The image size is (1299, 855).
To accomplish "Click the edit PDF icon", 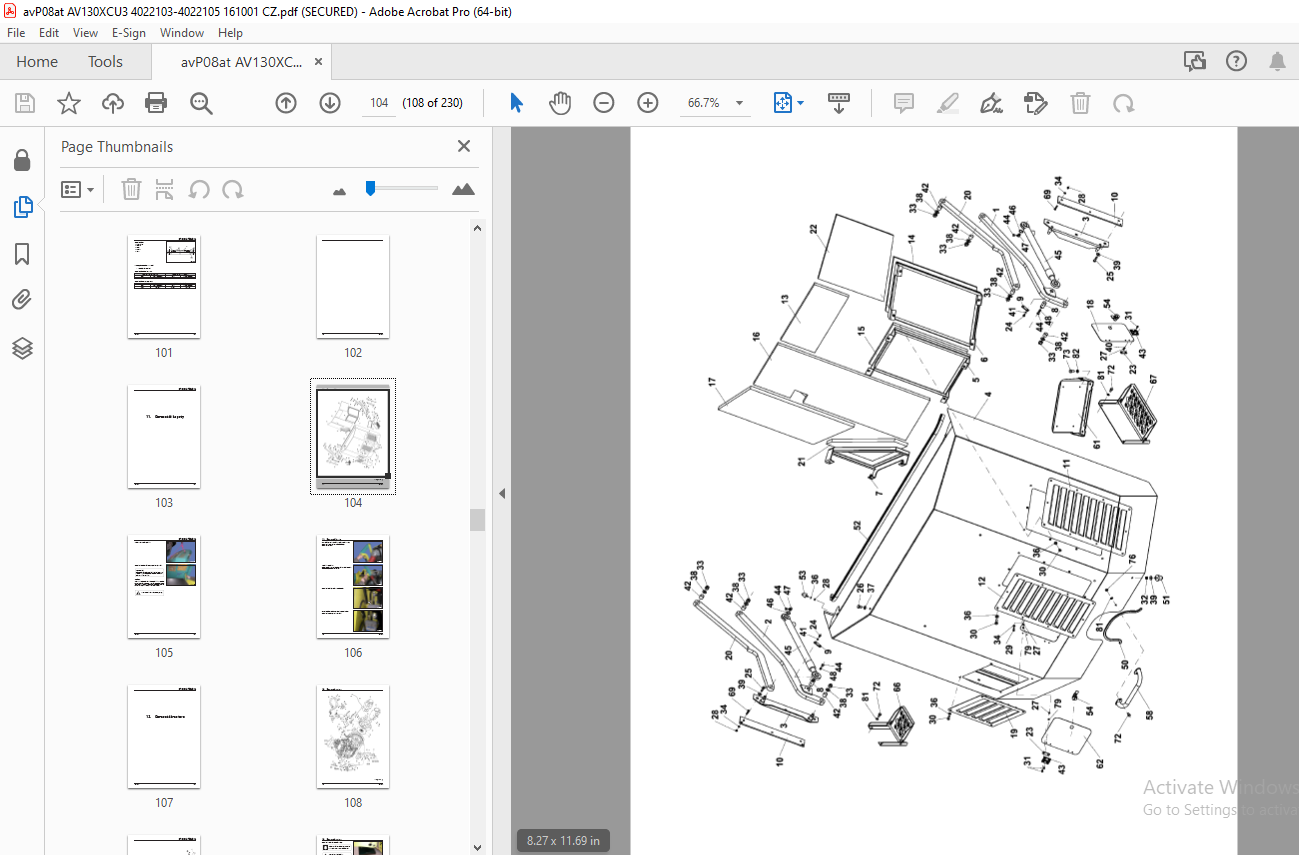I will click(x=1036, y=103).
